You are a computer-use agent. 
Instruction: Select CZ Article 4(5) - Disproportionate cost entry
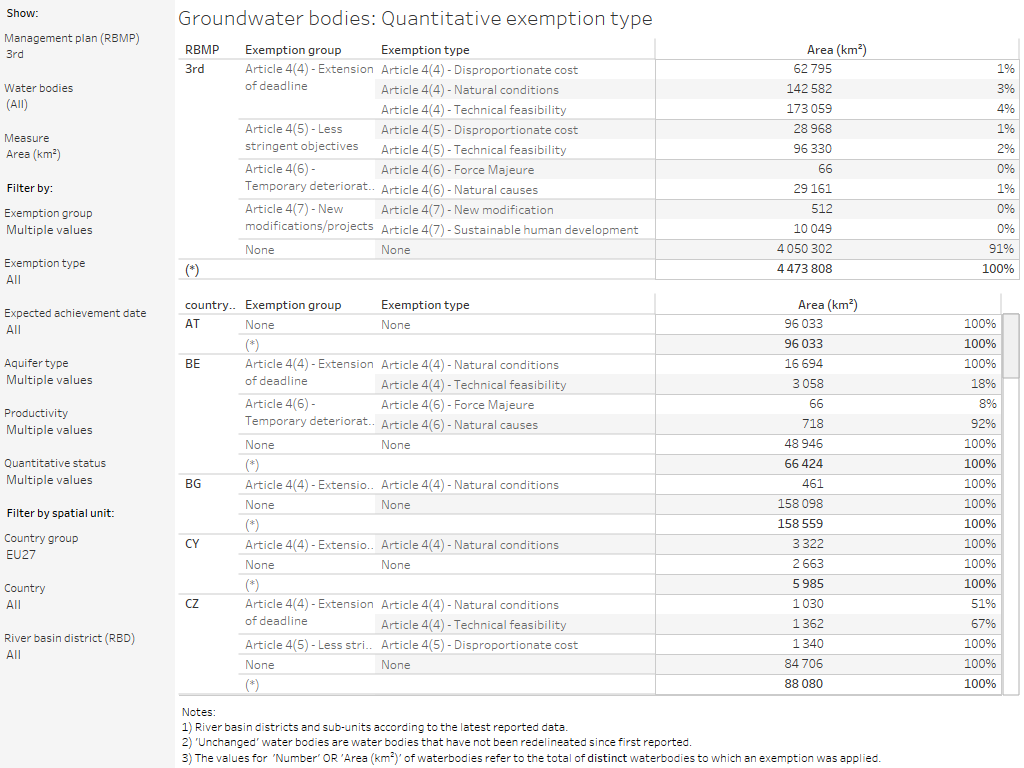point(479,645)
